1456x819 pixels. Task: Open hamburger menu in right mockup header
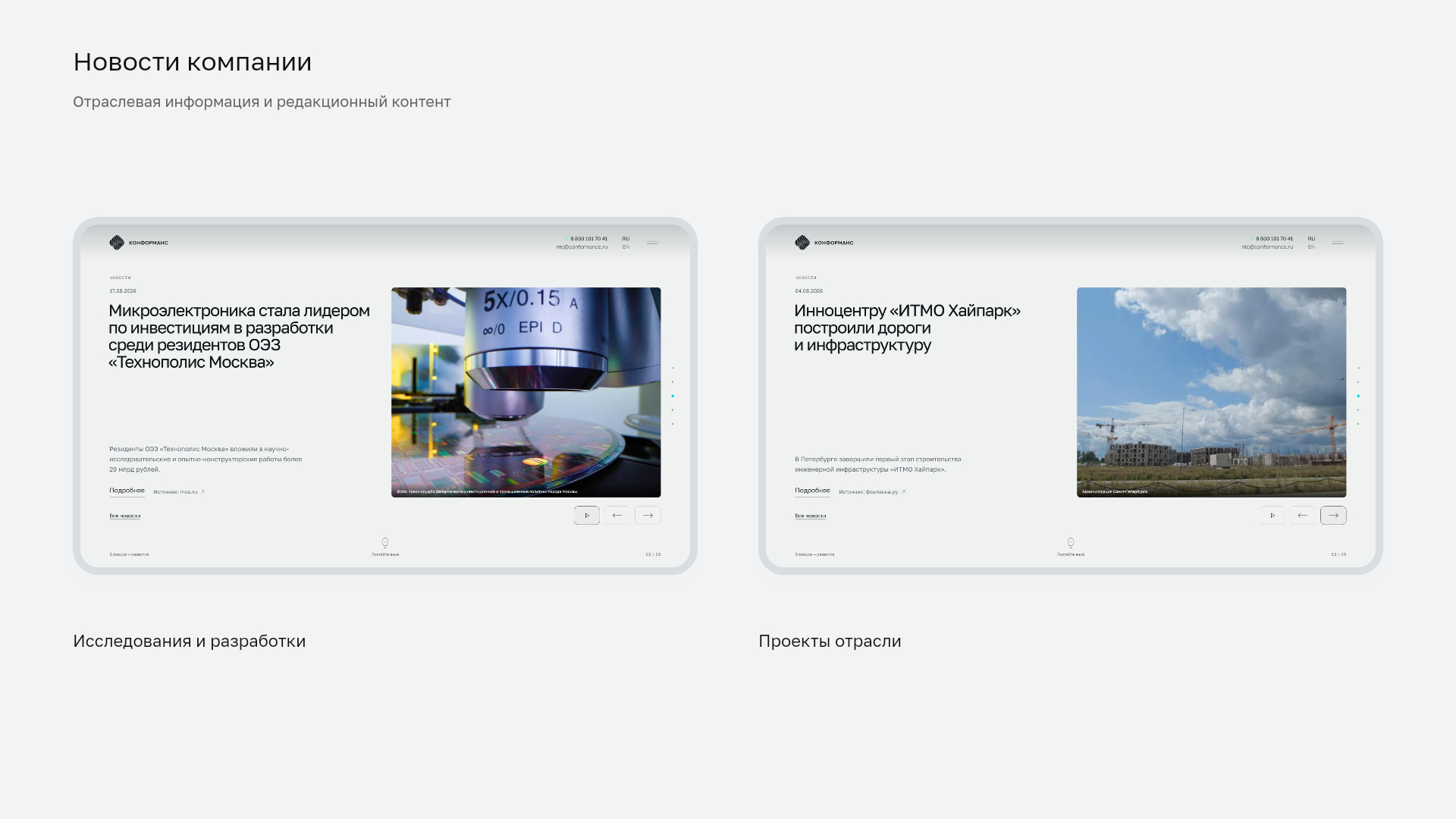(x=1338, y=243)
